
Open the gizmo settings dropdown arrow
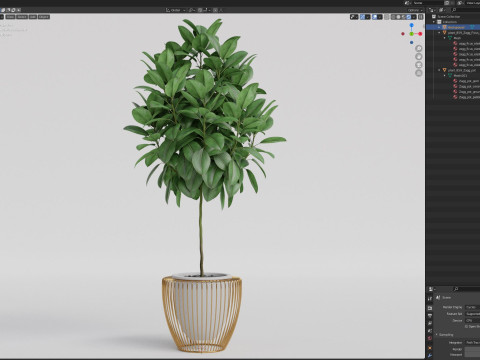[x=368, y=17]
